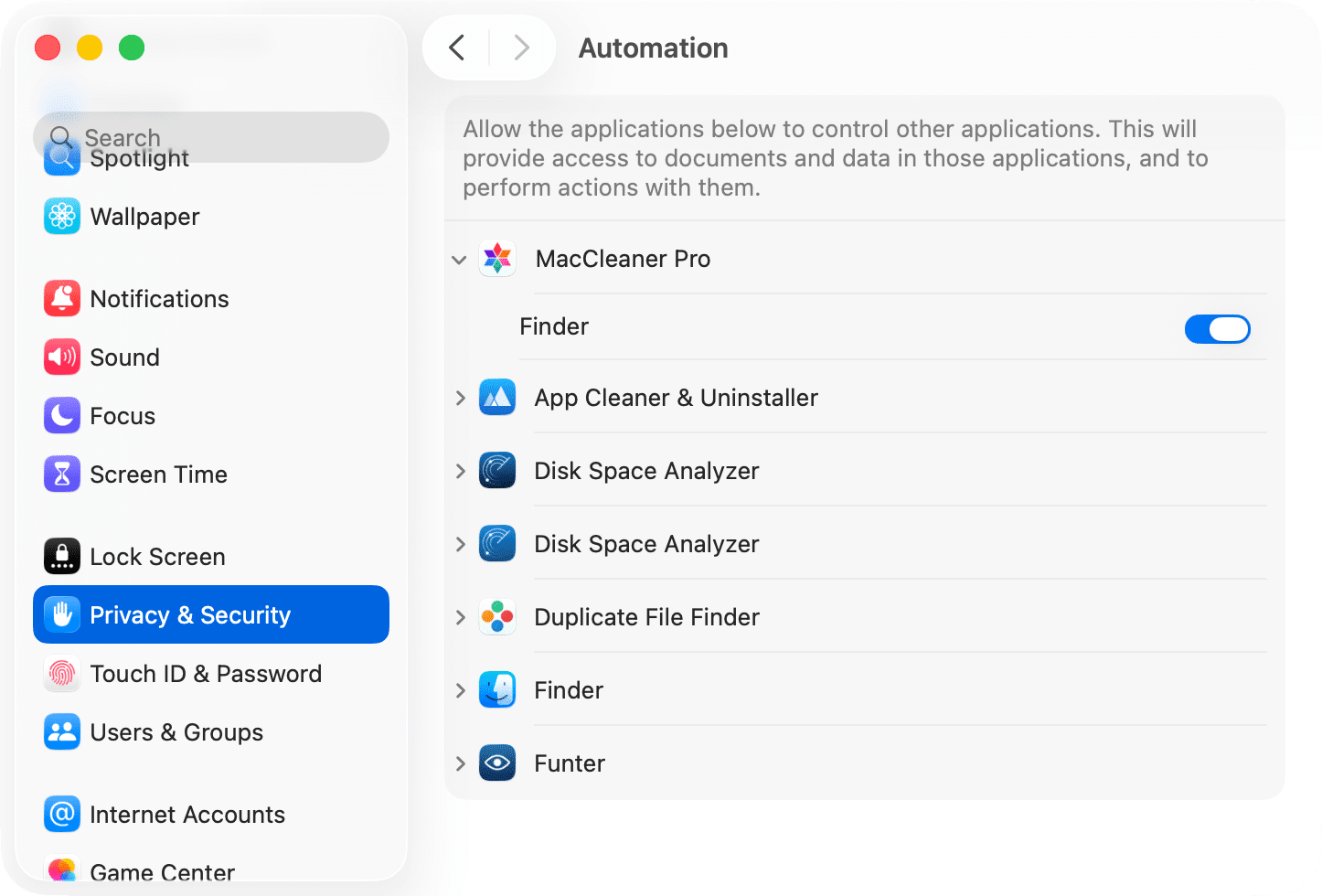The height and width of the screenshot is (896, 1322).
Task: Expand the App Cleaner & Uninstaller entry
Action: (x=460, y=398)
